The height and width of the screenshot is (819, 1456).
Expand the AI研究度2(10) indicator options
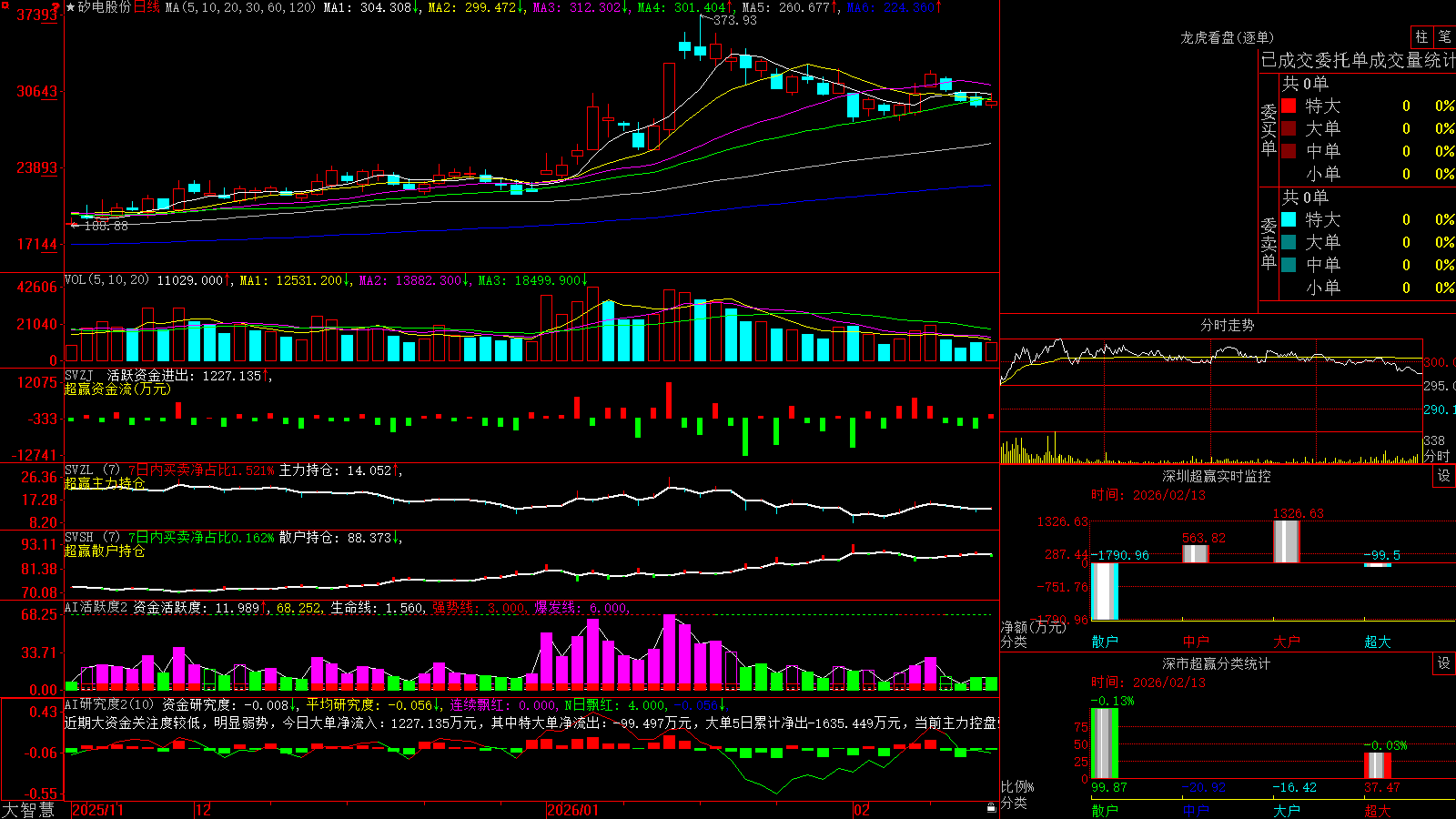pyautogui.click(x=109, y=704)
